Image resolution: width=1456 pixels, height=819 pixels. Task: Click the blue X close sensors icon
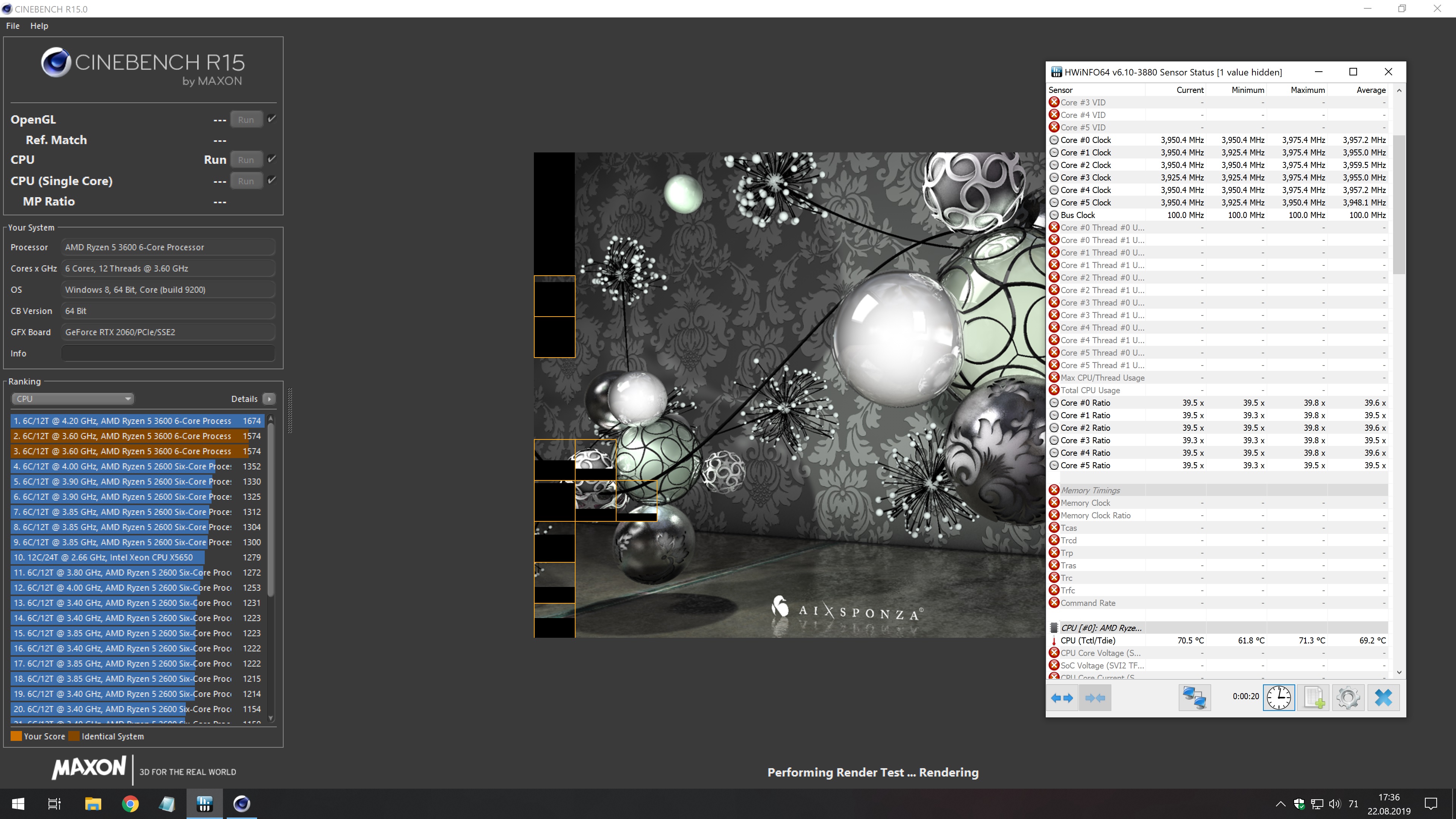(1383, 698)
